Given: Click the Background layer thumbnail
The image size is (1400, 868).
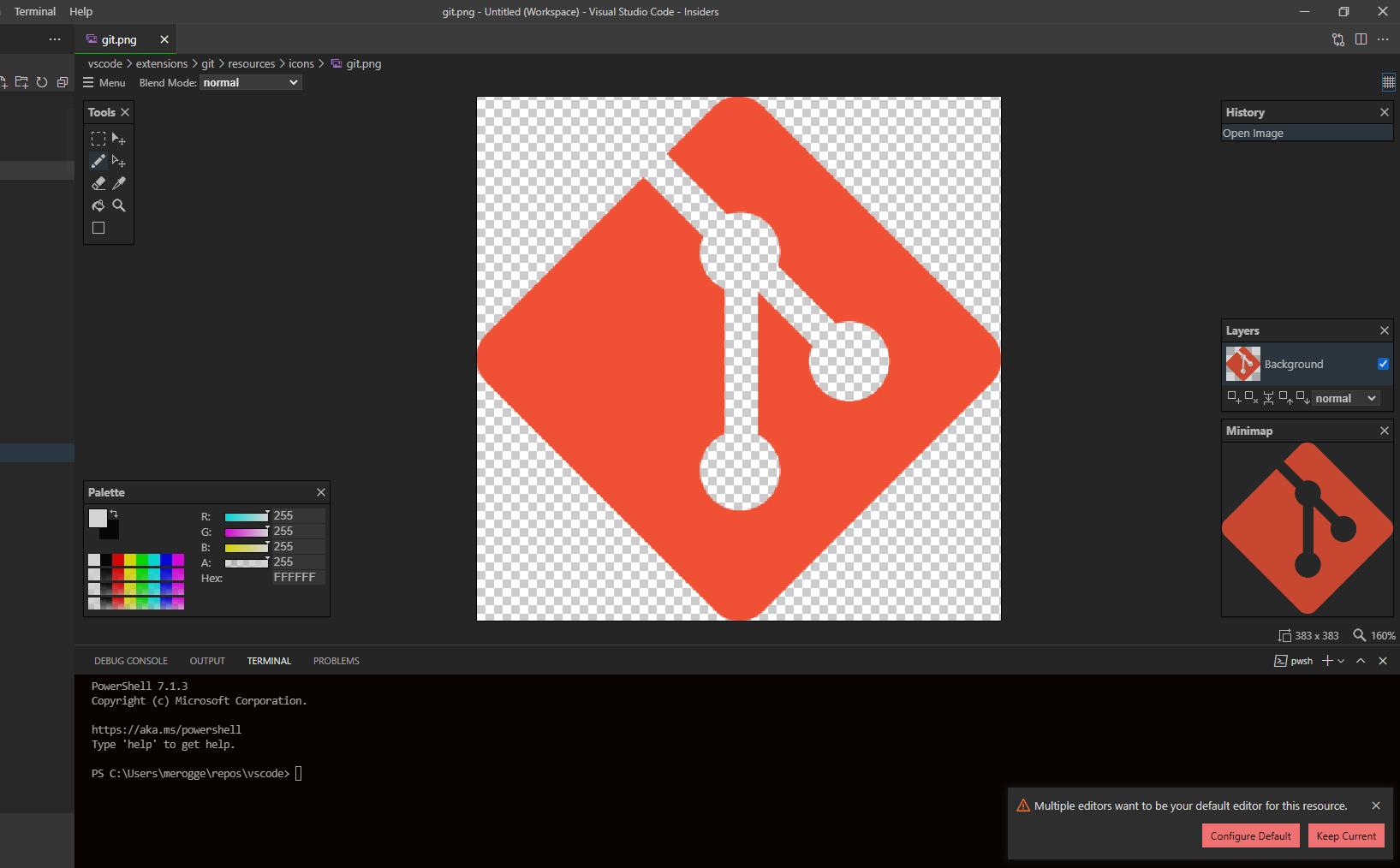Looking at the screenshot, I should point(1242,364).
